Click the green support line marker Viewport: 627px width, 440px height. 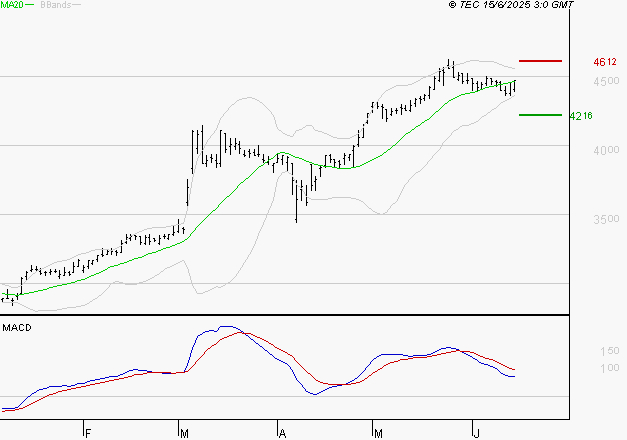(x=540, y=115)
